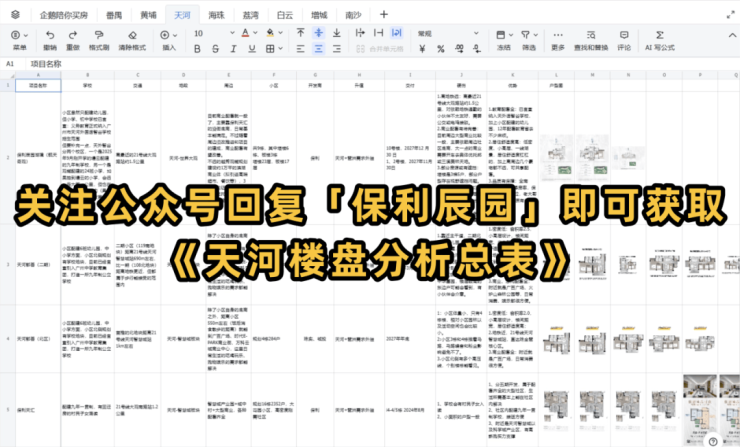
Task: Switch to the 番禺 sheet tab
Action: (x=114, y=15)
